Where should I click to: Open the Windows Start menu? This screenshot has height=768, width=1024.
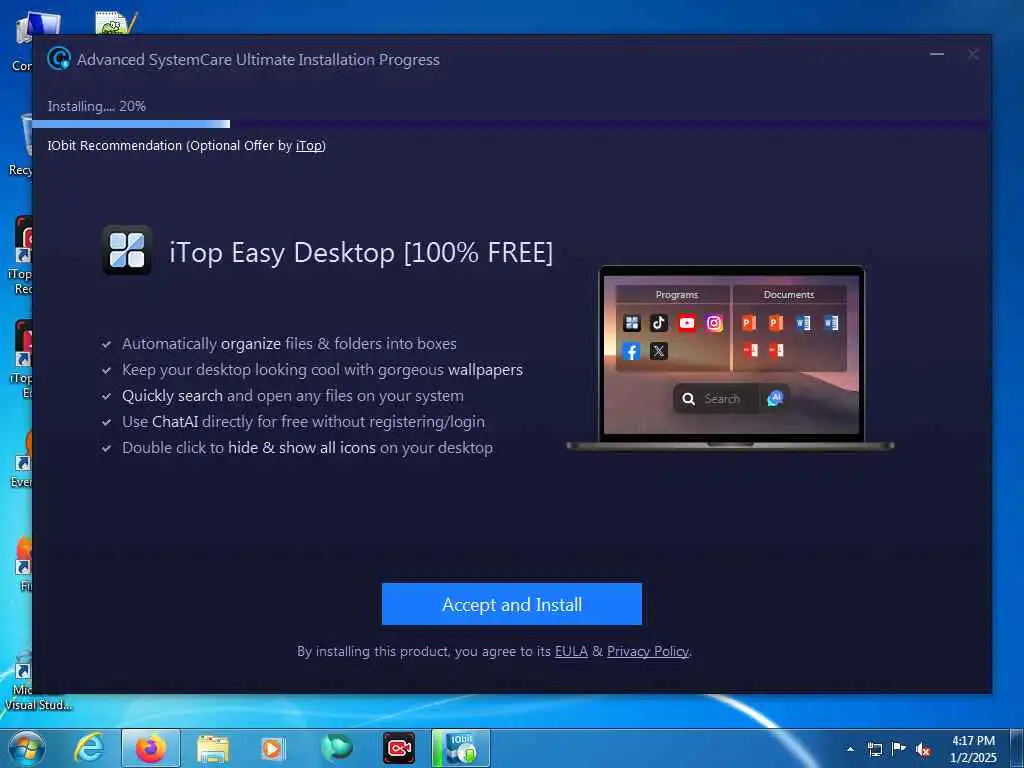[x=27, y=748]
